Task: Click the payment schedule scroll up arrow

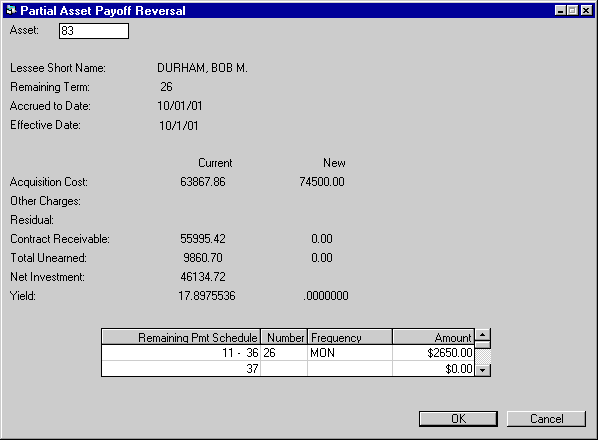Action: [482, 335]
